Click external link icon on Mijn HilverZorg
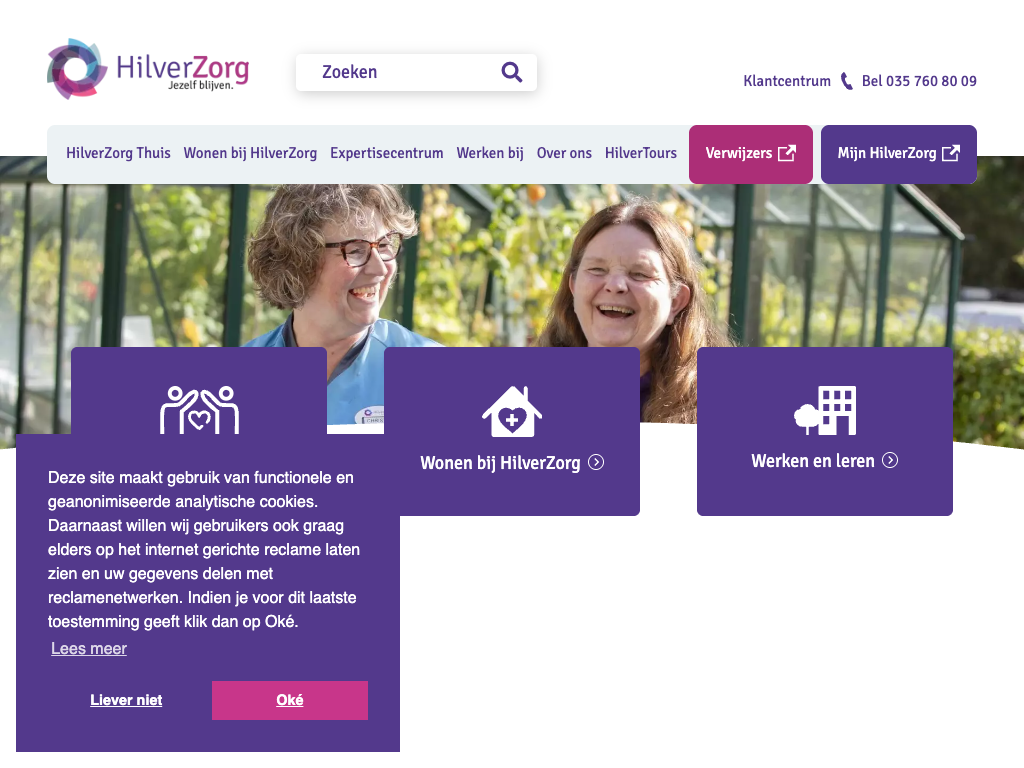 point(951,153)
